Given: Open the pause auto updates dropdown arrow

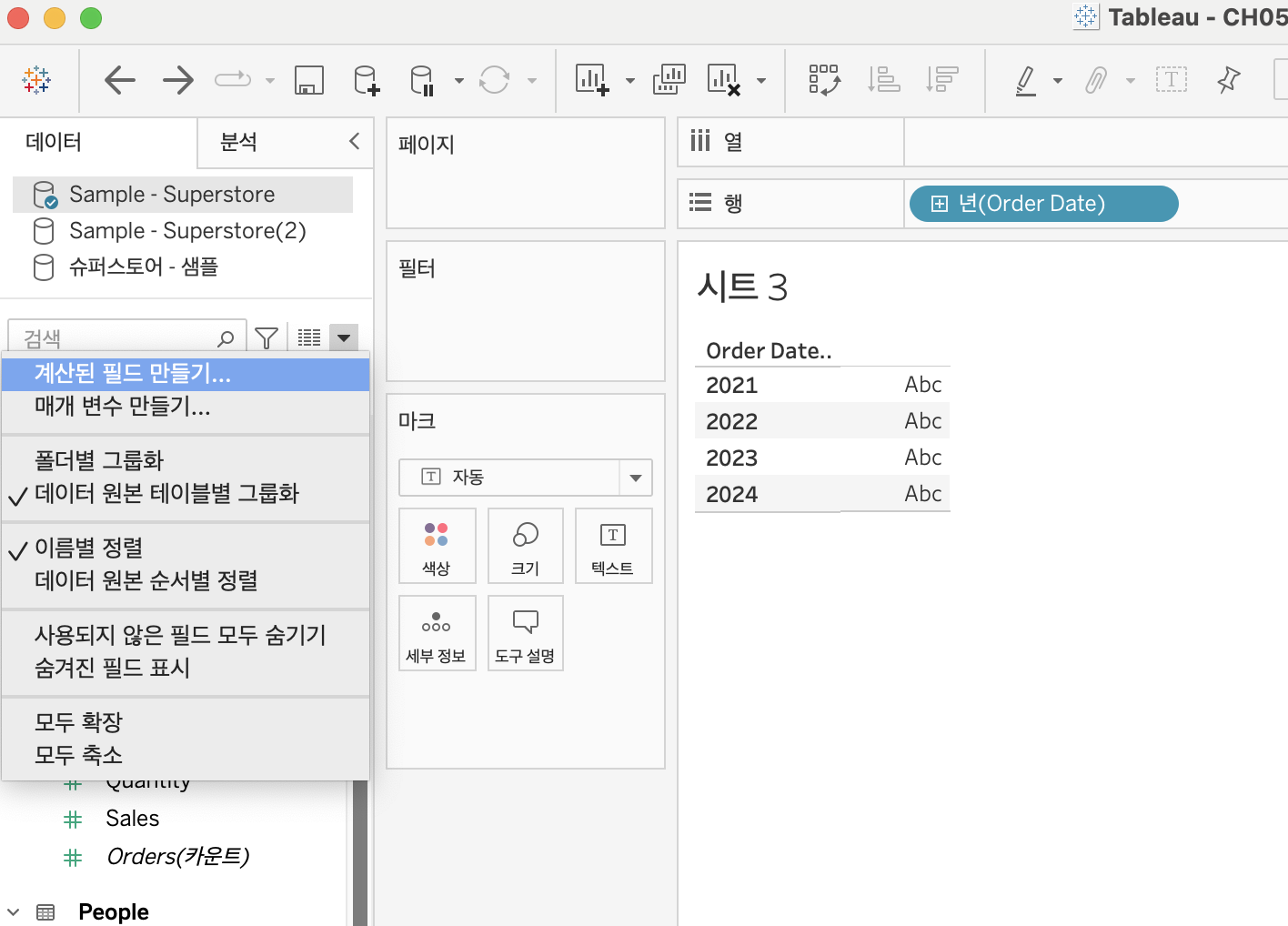Looking at the screenshot, I should pos(459,81).
